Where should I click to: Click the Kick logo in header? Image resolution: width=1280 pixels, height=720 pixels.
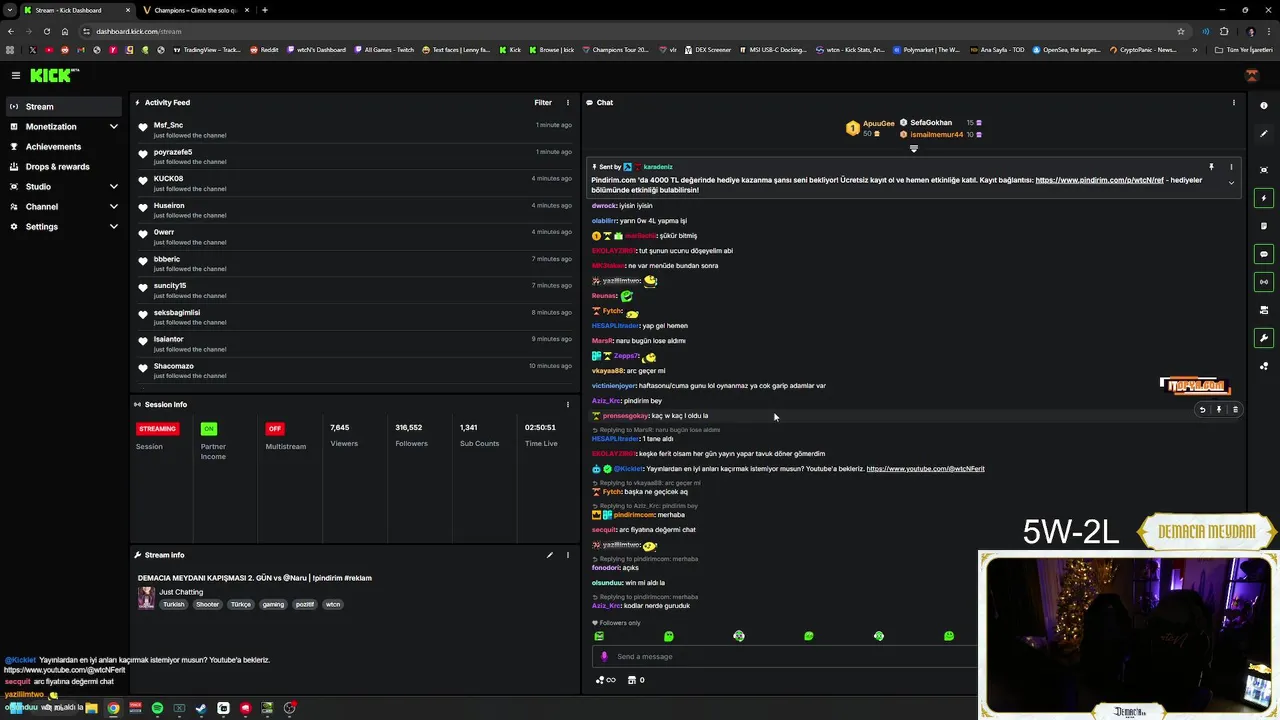tap(53, 75)
